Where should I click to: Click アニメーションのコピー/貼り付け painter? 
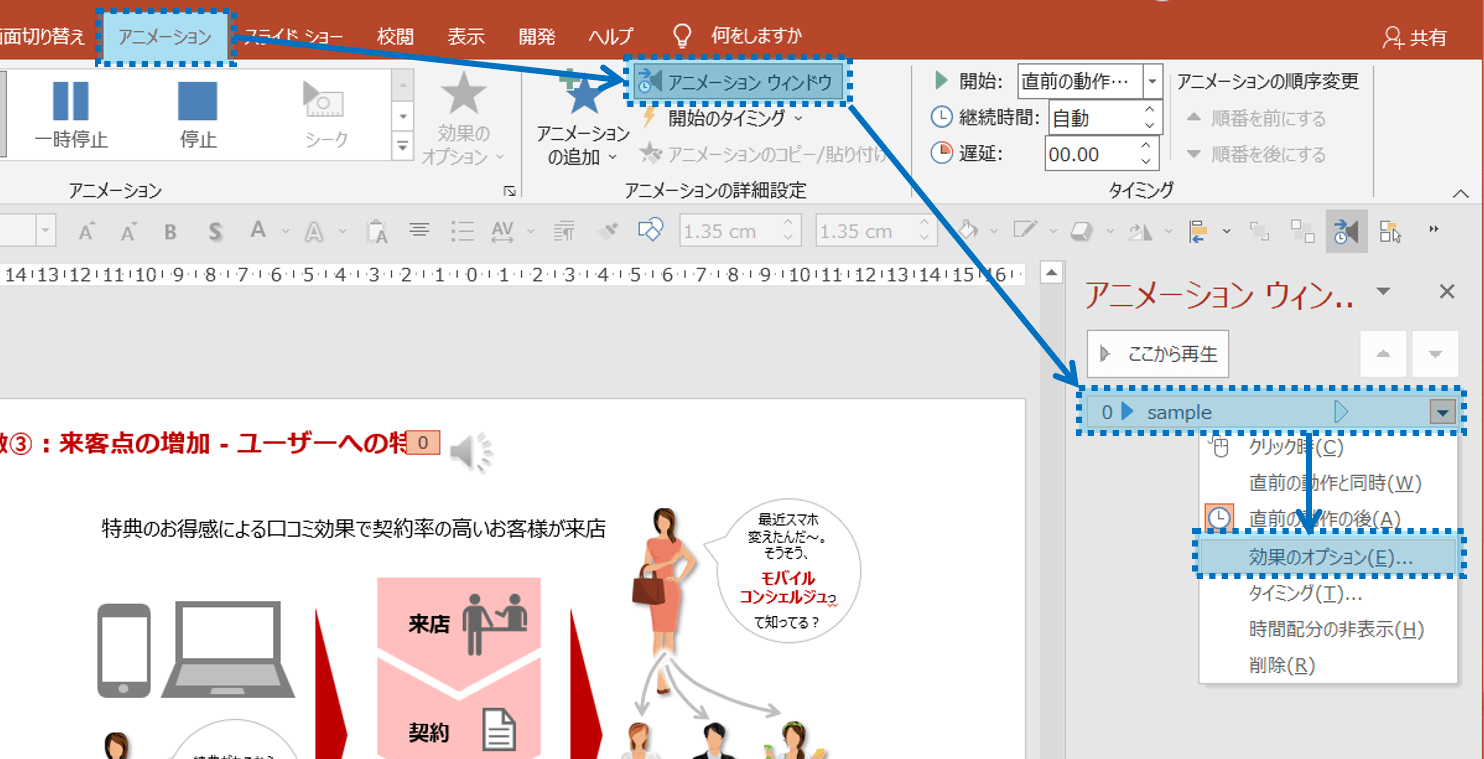[762, 154]
